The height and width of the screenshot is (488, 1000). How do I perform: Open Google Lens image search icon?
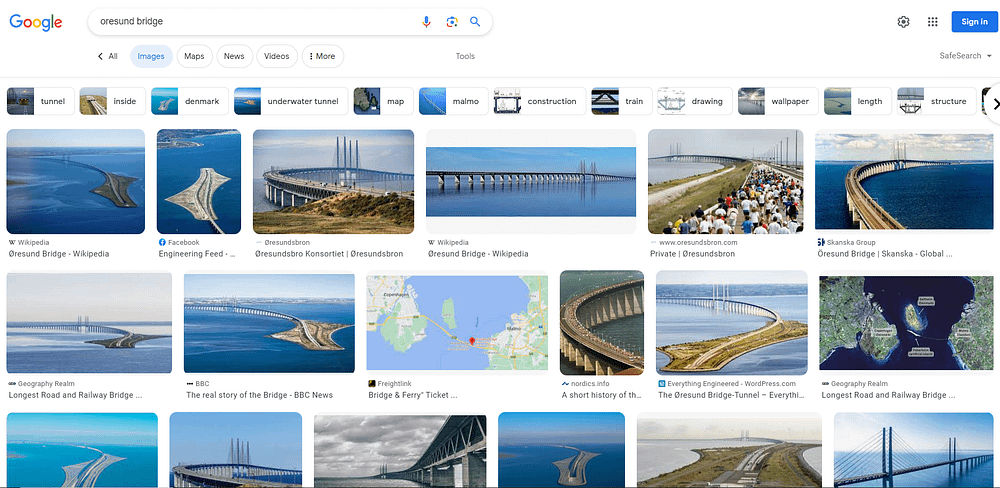point(452,22)
